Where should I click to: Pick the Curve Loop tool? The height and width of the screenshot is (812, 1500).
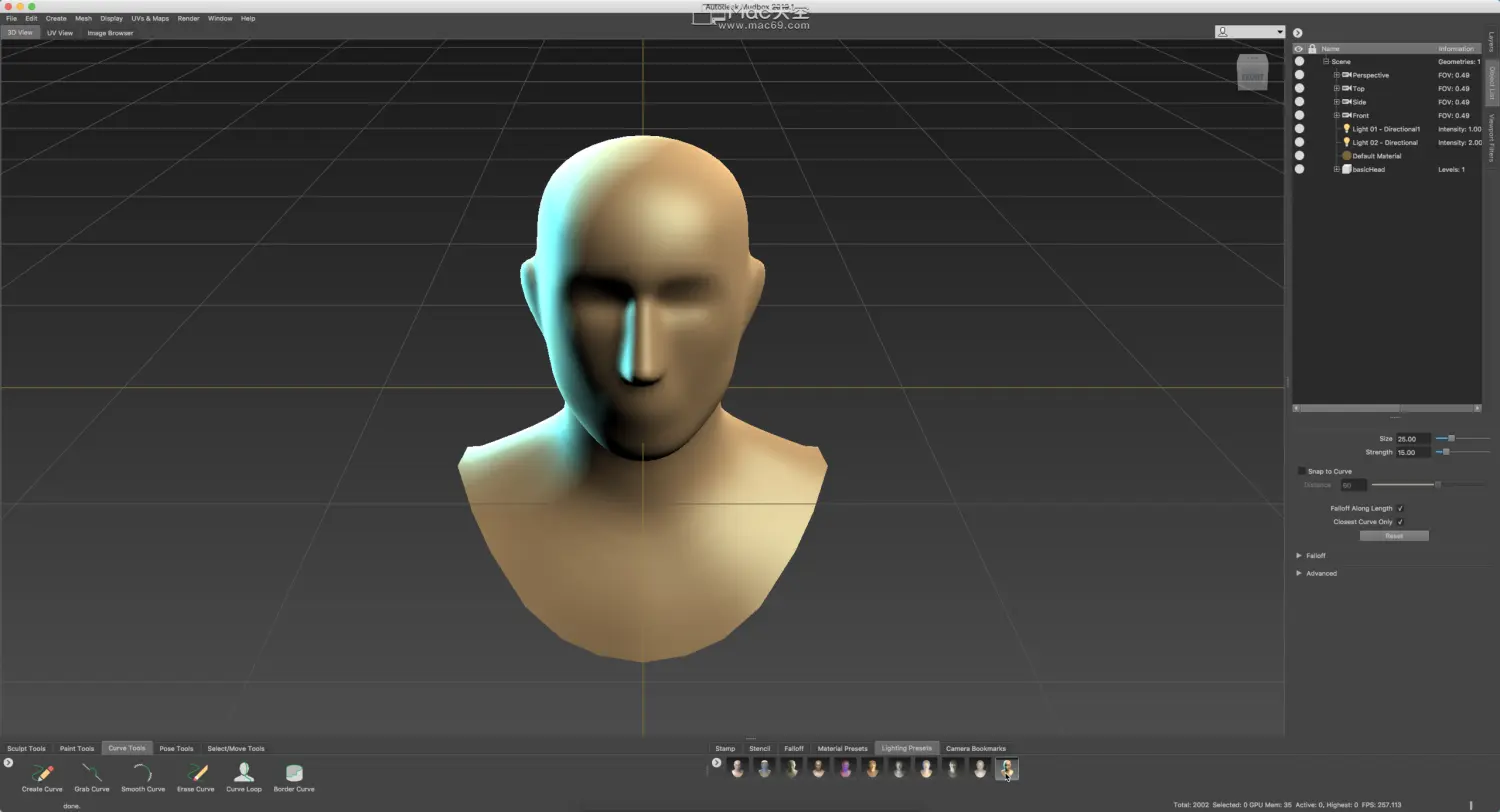(244, 773)
